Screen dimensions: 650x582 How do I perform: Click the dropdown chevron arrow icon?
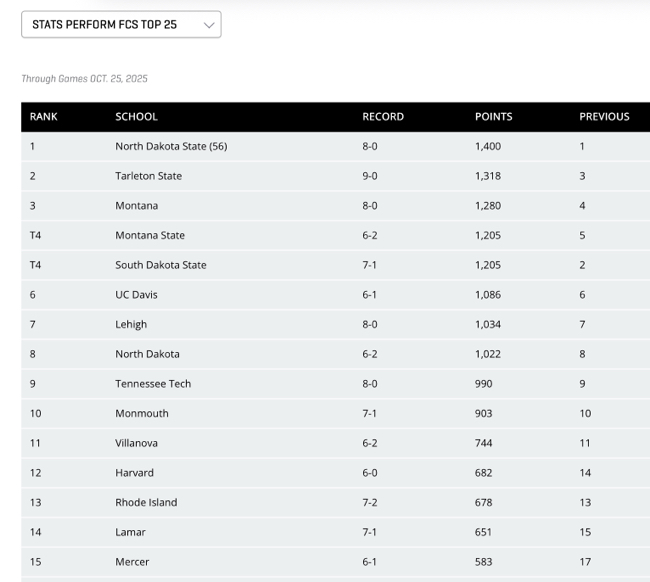209,24
